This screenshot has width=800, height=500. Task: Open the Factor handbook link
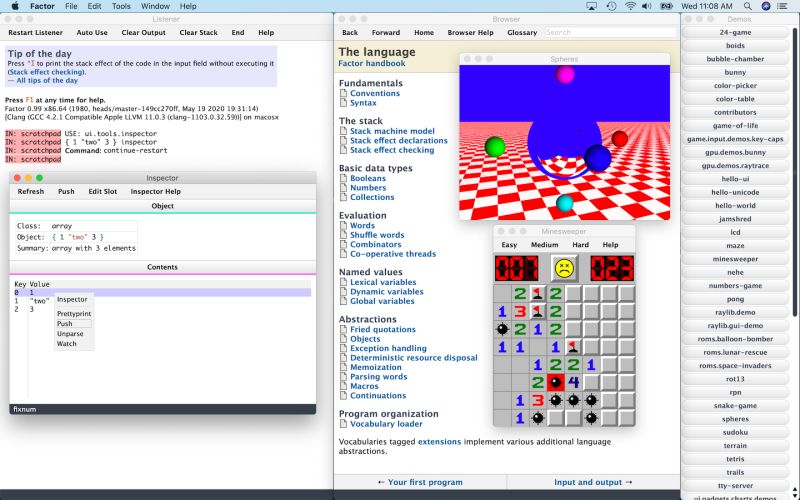[x=372, y=64]
